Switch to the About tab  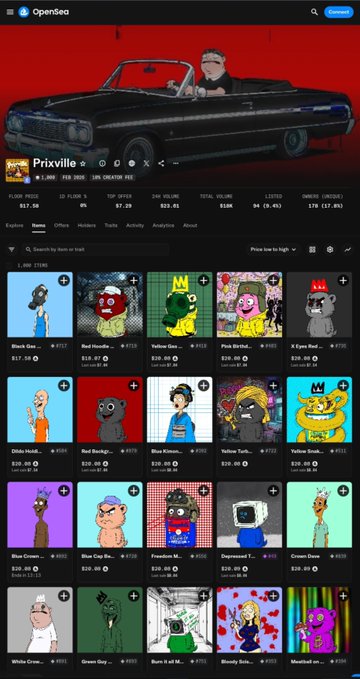(x=190, y=225)
